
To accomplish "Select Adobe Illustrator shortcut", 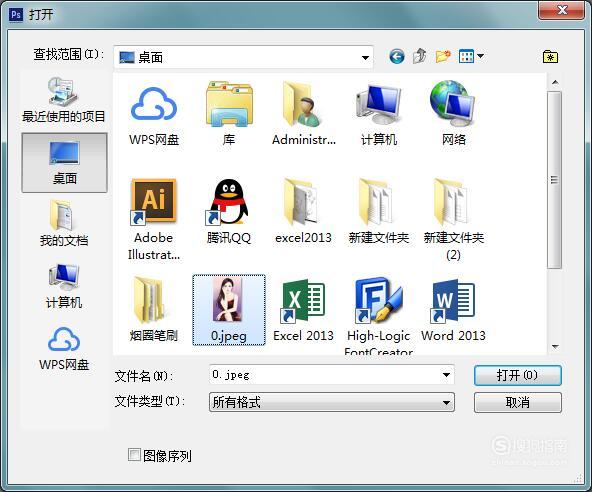I will pos(154,220).
